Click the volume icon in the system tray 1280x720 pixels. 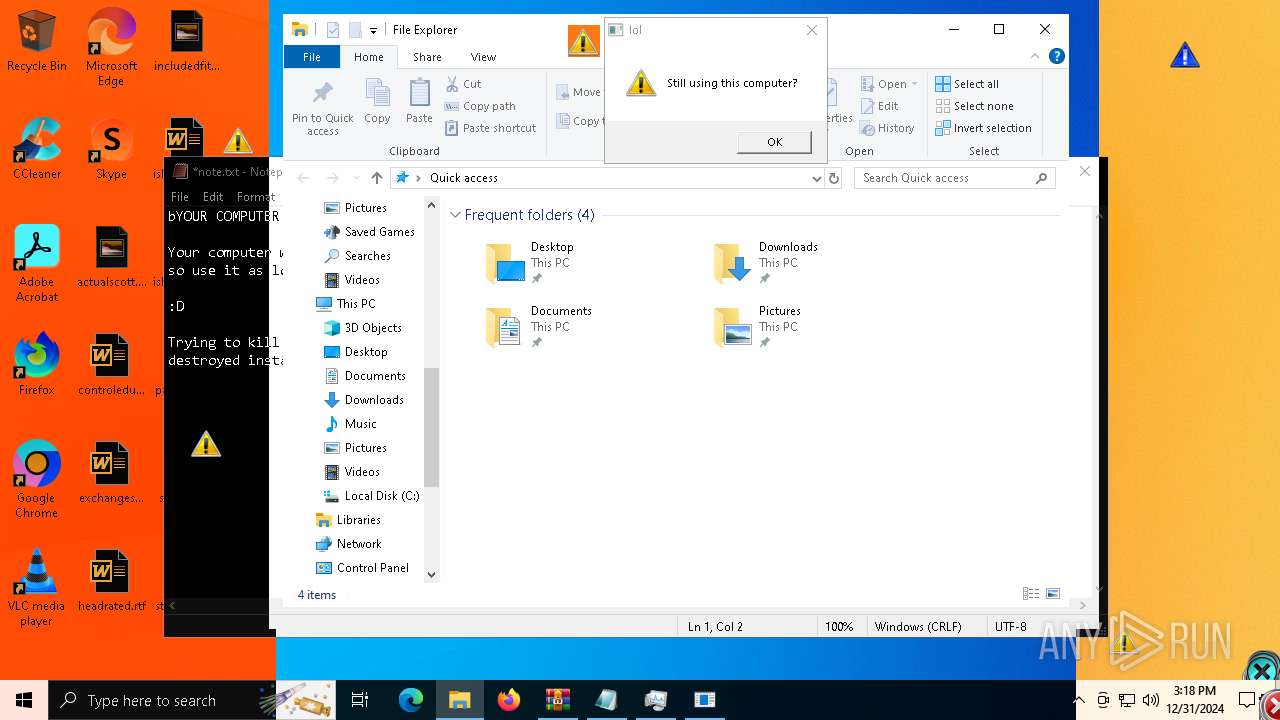pos(1151,700)
